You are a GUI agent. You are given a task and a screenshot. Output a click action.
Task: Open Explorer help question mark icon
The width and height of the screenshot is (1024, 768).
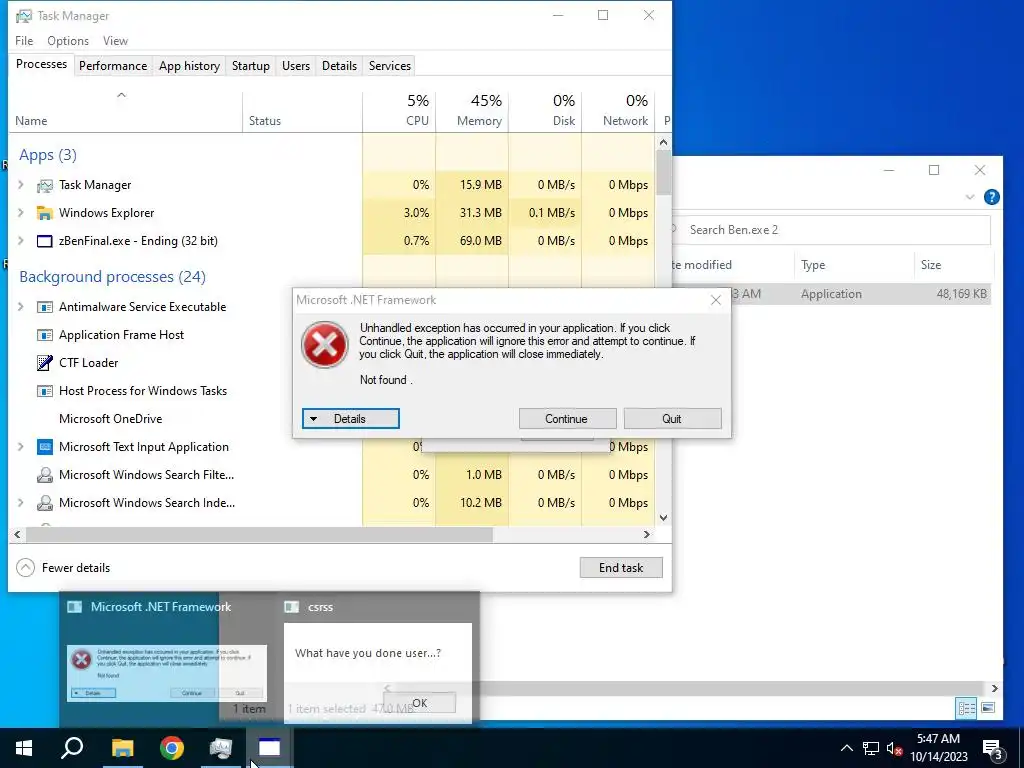pos(991,197)
